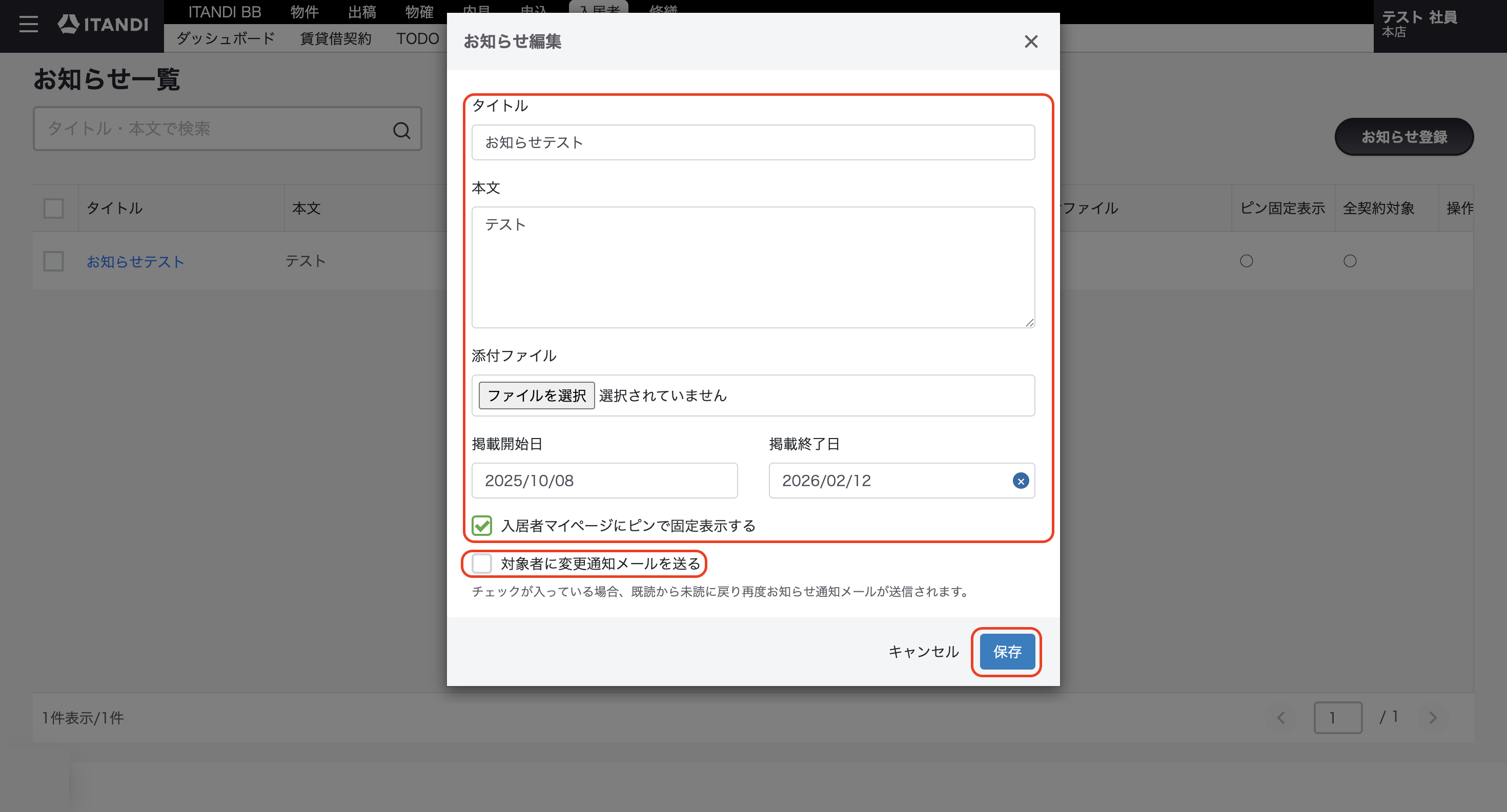The height and width of the screenshot is (812, 1507).
Task: Click the お知らせ登録 button
Action: pyautogui.click(x=1403, y=137)
